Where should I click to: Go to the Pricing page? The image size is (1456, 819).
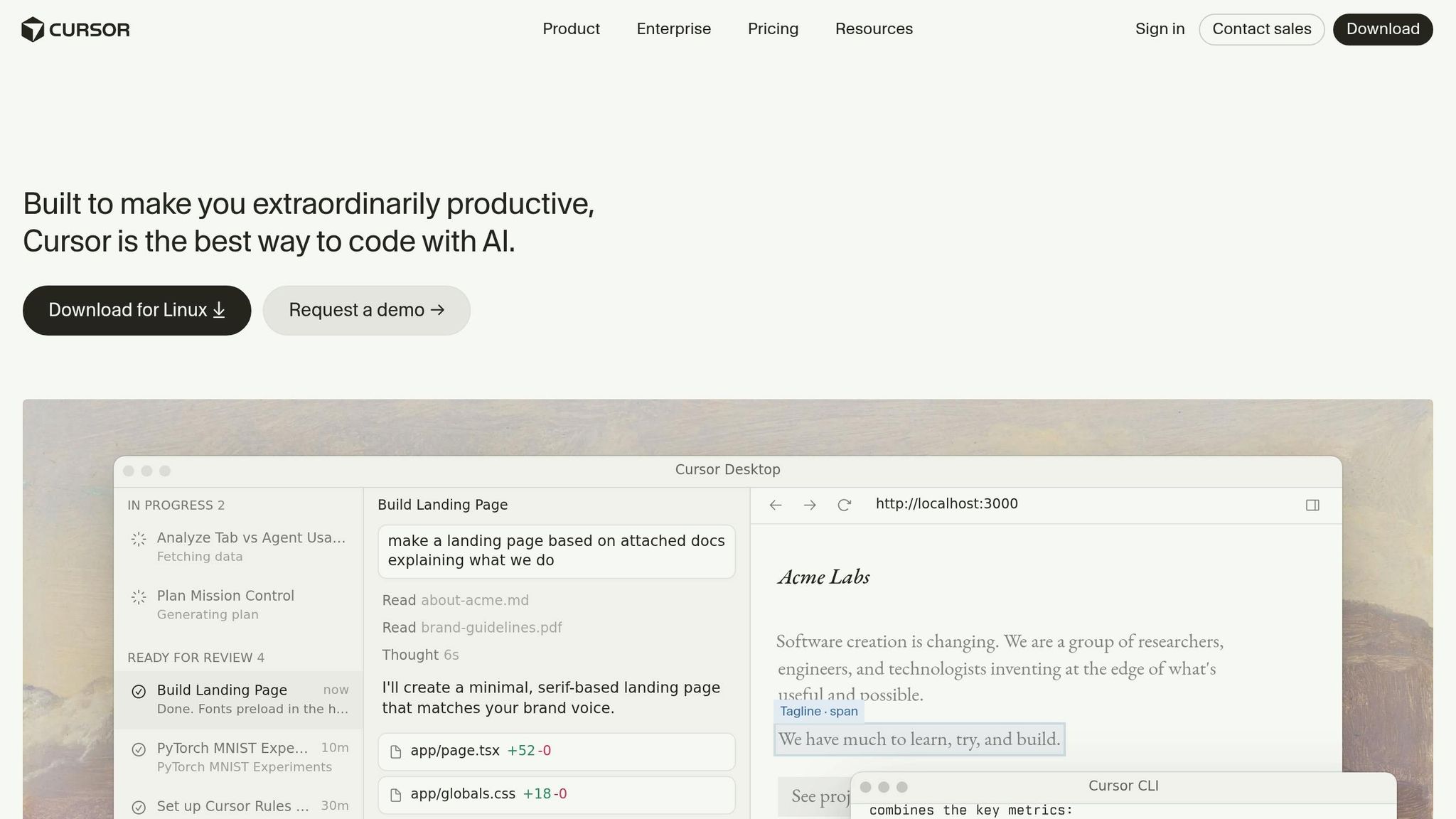tap(773, 29)
